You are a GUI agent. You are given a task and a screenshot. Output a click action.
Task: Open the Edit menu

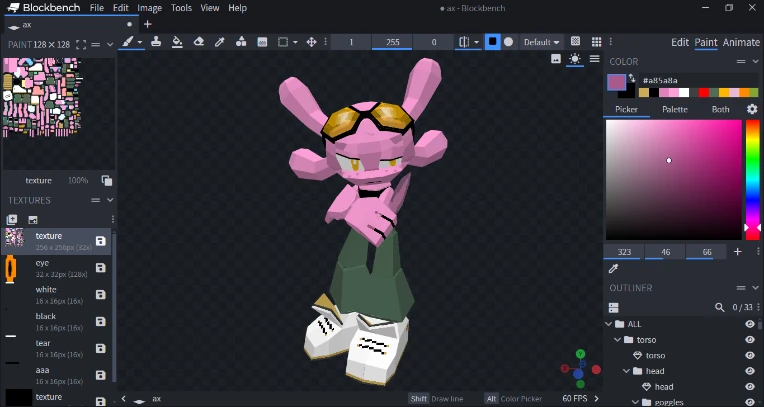click(120, 8)
